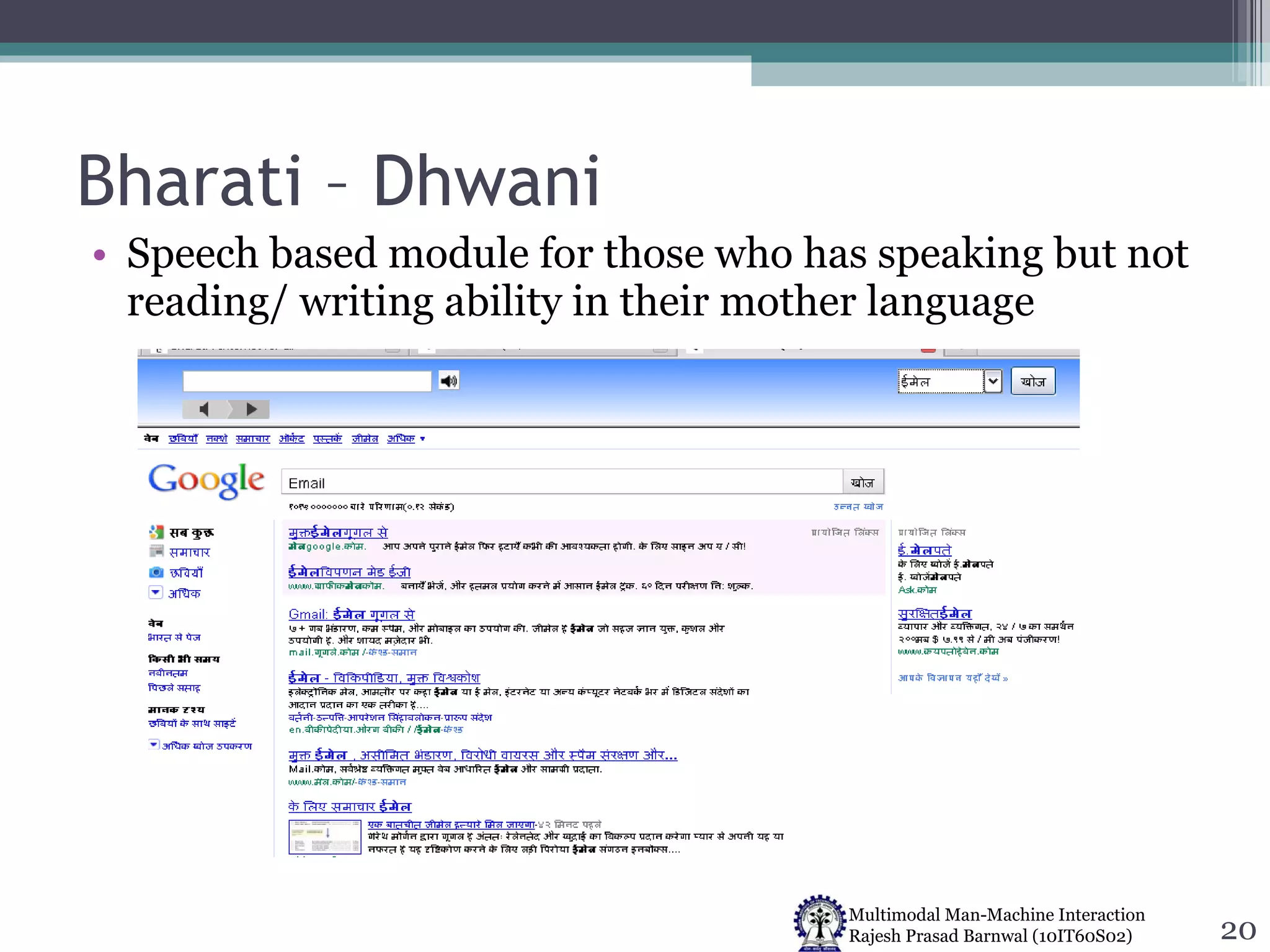
Task: Open the समाचार link in the left sidebar
Action: point(190,552)
